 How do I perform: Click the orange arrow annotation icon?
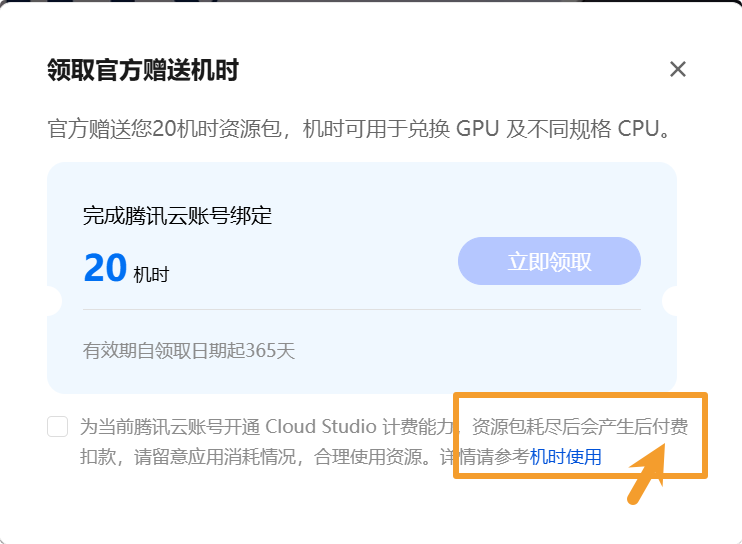(647, 473)
